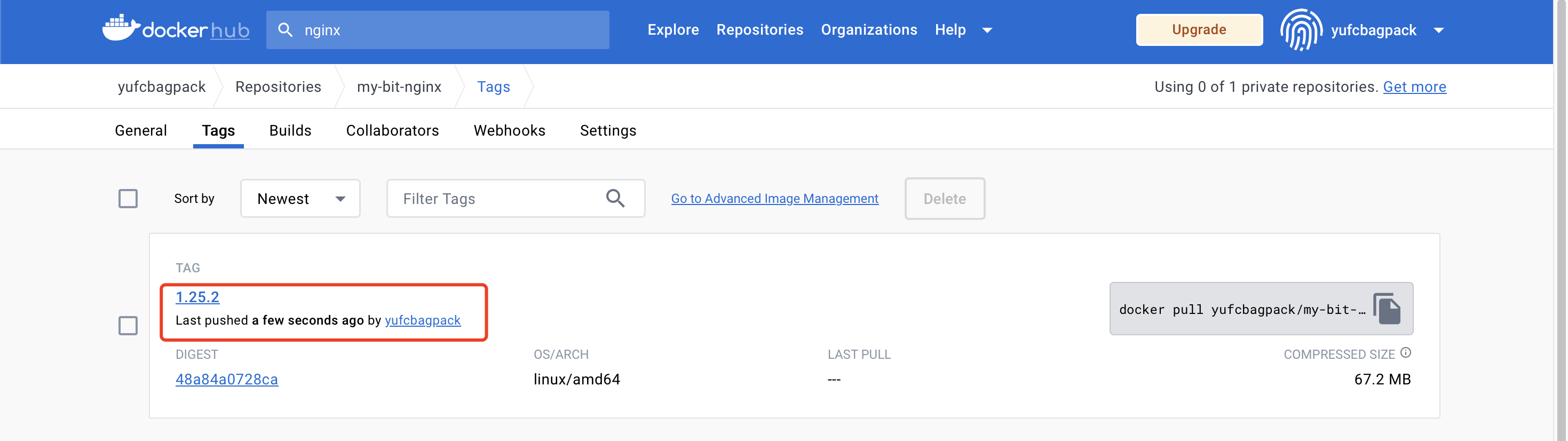The height and width of the screenshot is (441, 1568).
Task: Expand the Help menu dropdown
Action: (987, 30)
